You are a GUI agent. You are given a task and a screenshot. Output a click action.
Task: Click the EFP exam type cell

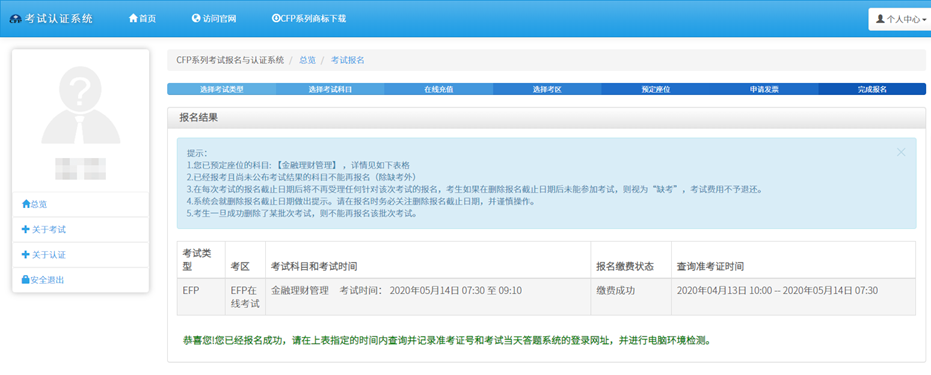(201, 297)
